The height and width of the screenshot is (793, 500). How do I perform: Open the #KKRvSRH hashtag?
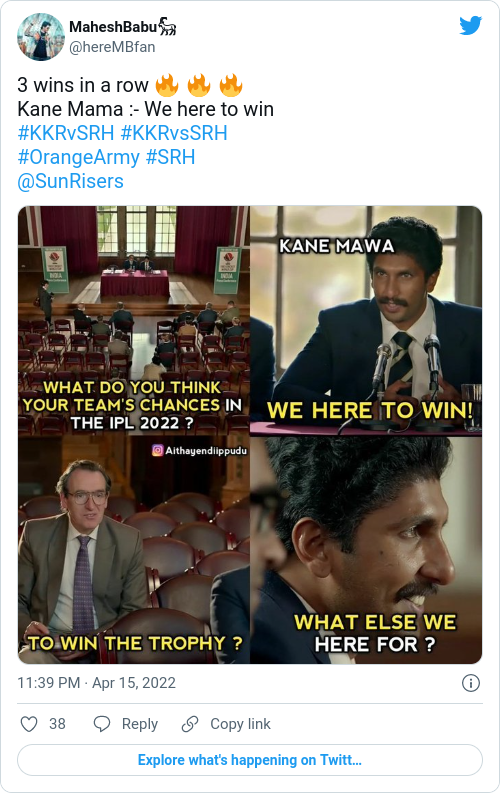click(66, 133)
